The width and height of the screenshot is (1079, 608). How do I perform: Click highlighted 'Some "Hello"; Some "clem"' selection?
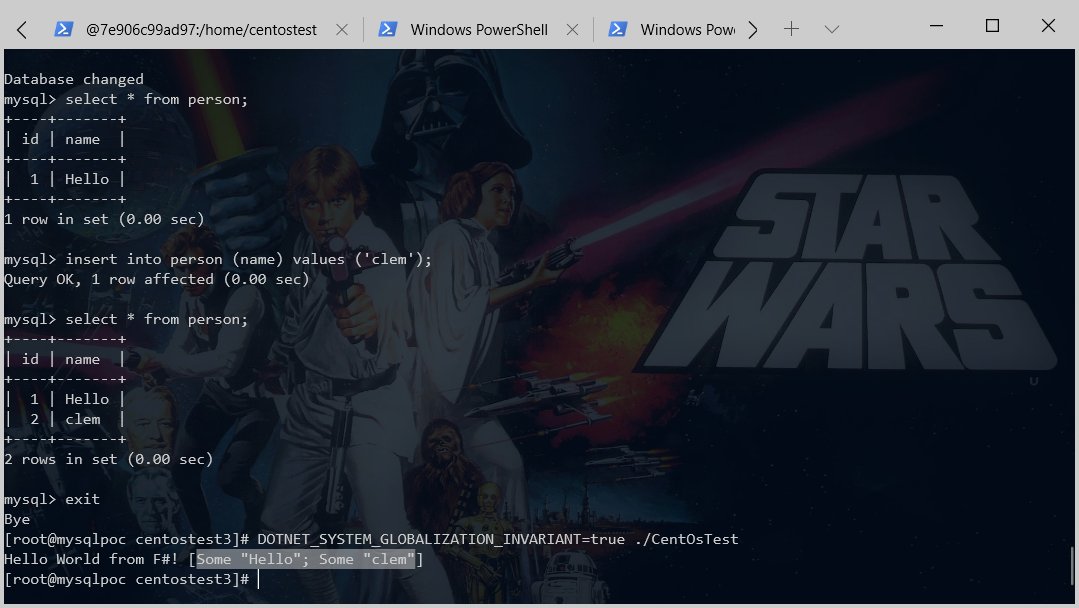306,559
